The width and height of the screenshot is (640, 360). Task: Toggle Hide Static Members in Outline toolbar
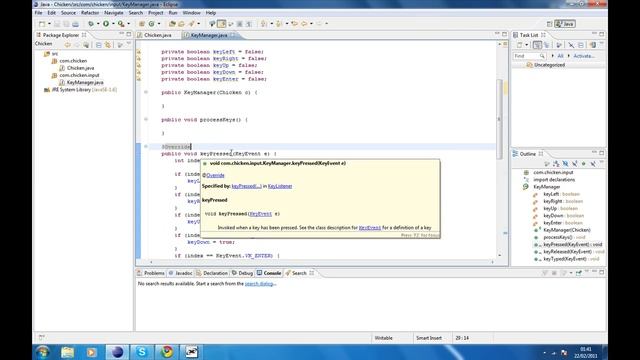(x=575, y=164)
